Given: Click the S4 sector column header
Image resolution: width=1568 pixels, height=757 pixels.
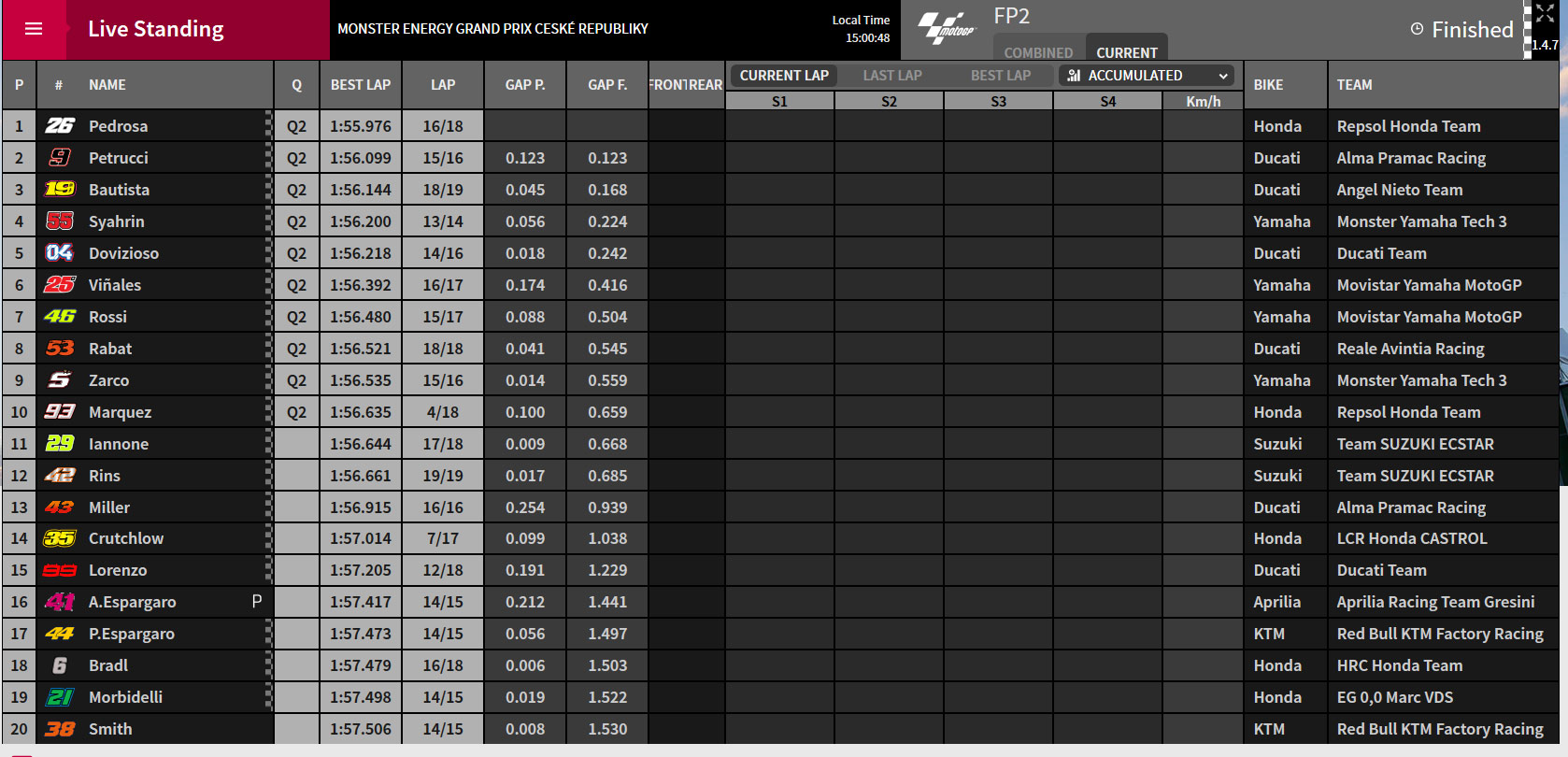Looking at the screenshot, I should (x=1108, y=101).
